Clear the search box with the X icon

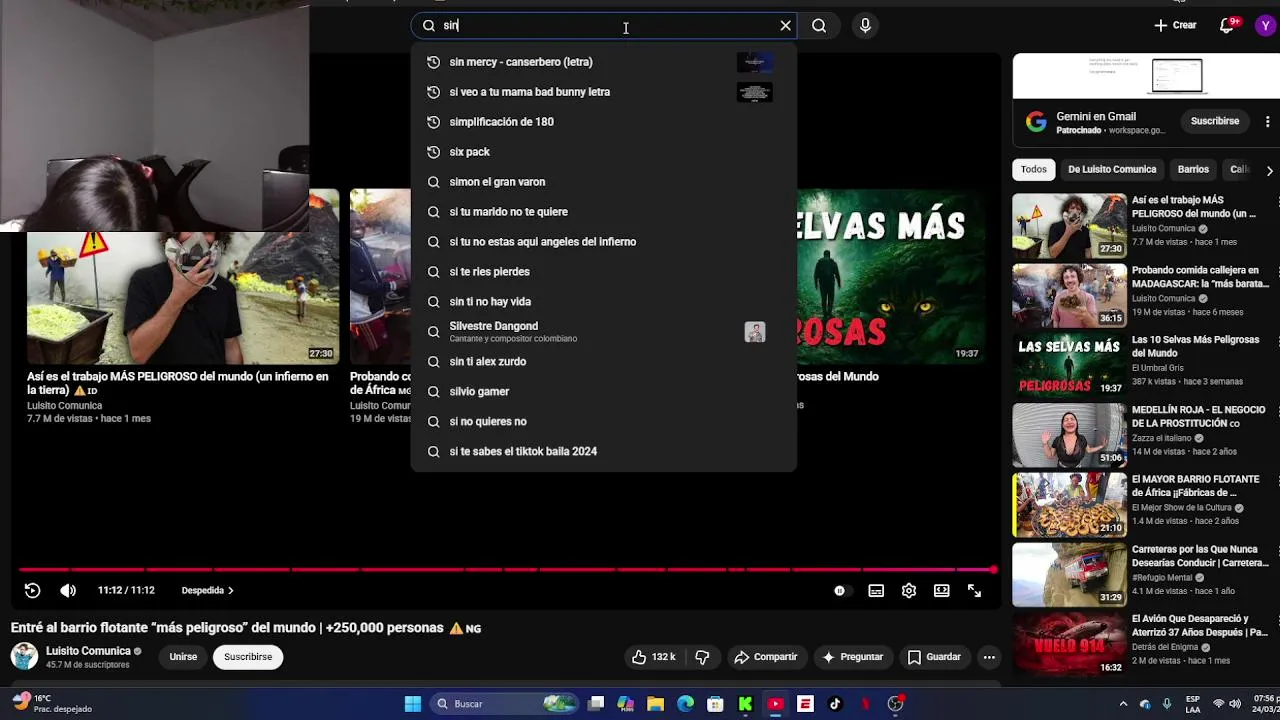pos(785,26)
